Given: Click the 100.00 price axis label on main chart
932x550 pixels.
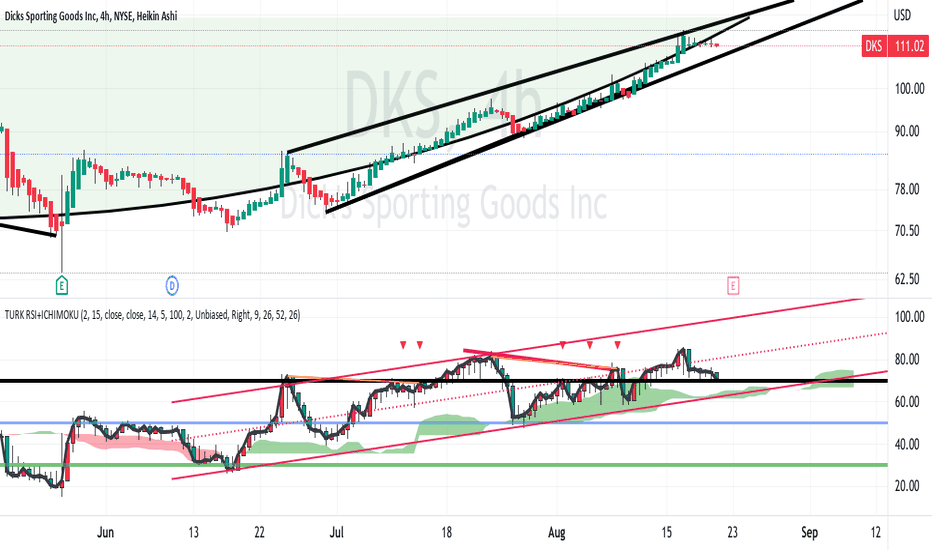Looking at the screenshot, I should (909, 89).
